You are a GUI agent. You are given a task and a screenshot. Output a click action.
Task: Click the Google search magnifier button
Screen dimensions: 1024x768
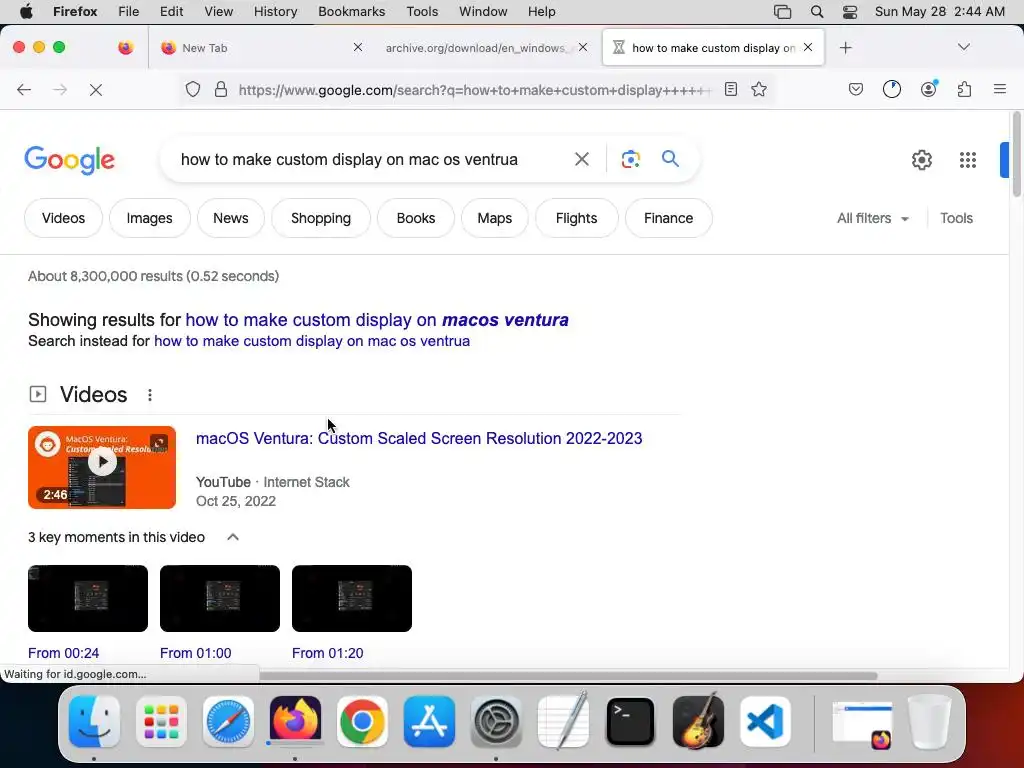click(x=670, y=159)
